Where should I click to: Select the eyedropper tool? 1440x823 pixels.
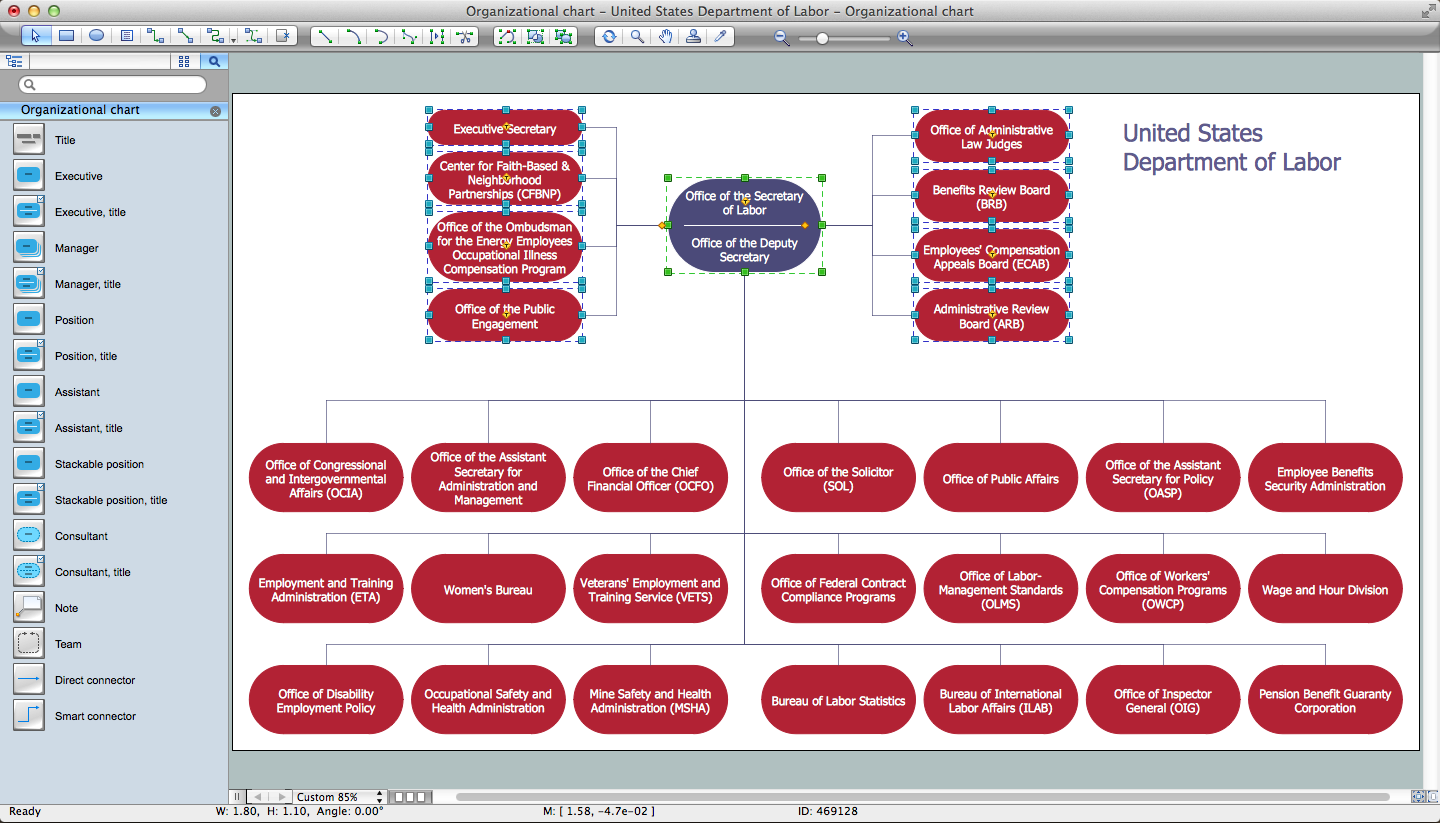tap(721, 36)
